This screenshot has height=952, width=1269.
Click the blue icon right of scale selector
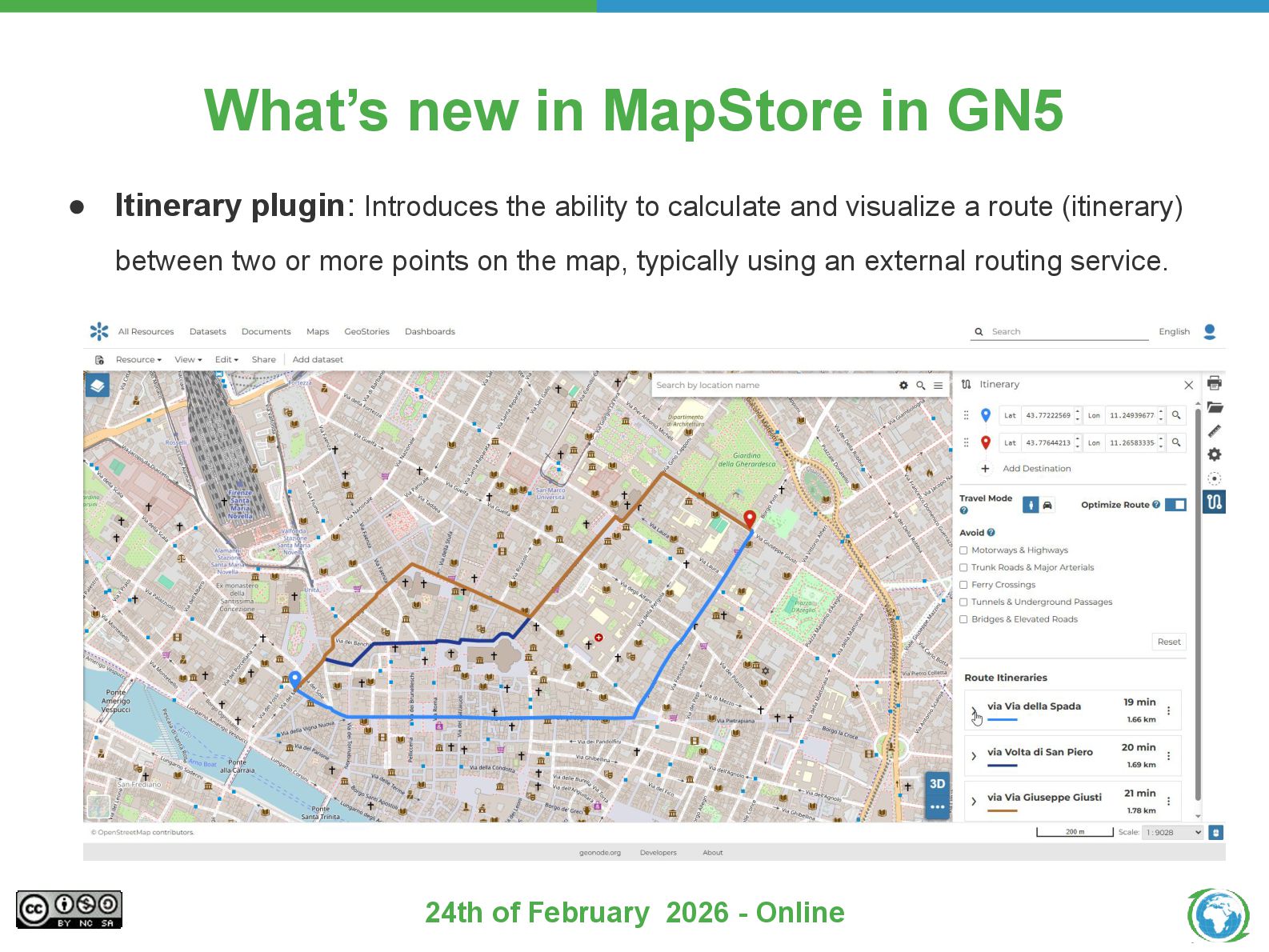click(1216, 833)
